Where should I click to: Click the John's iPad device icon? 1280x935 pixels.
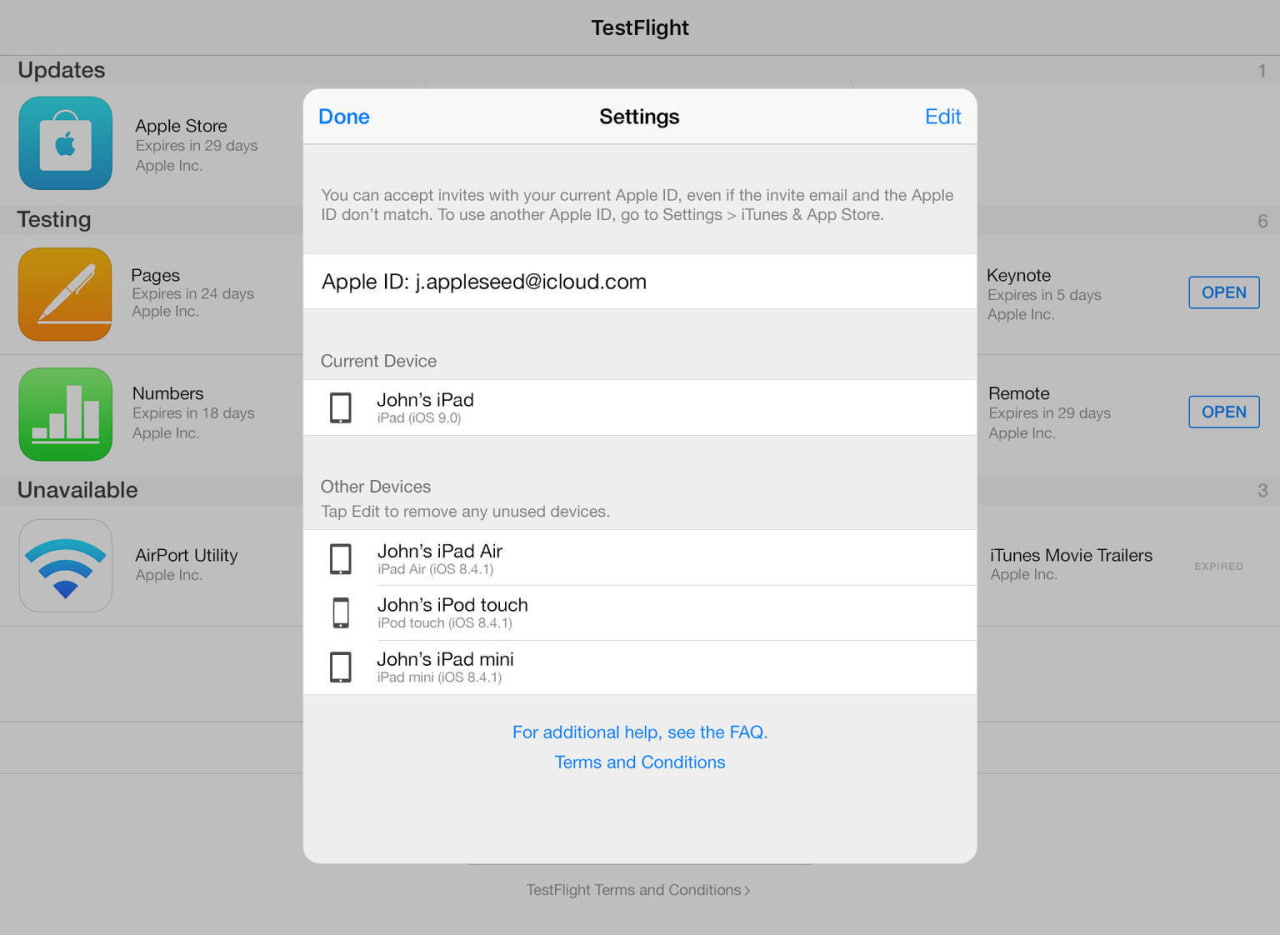point(340,408)
